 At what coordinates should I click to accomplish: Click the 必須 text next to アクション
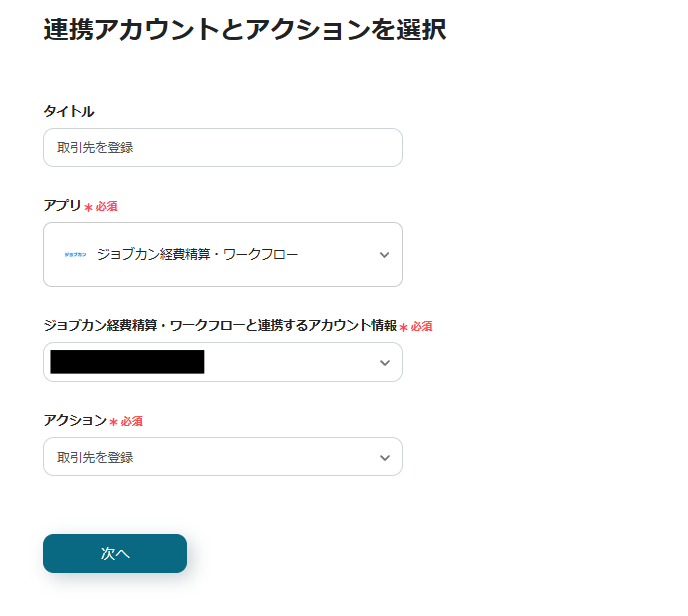click(132, 422)
